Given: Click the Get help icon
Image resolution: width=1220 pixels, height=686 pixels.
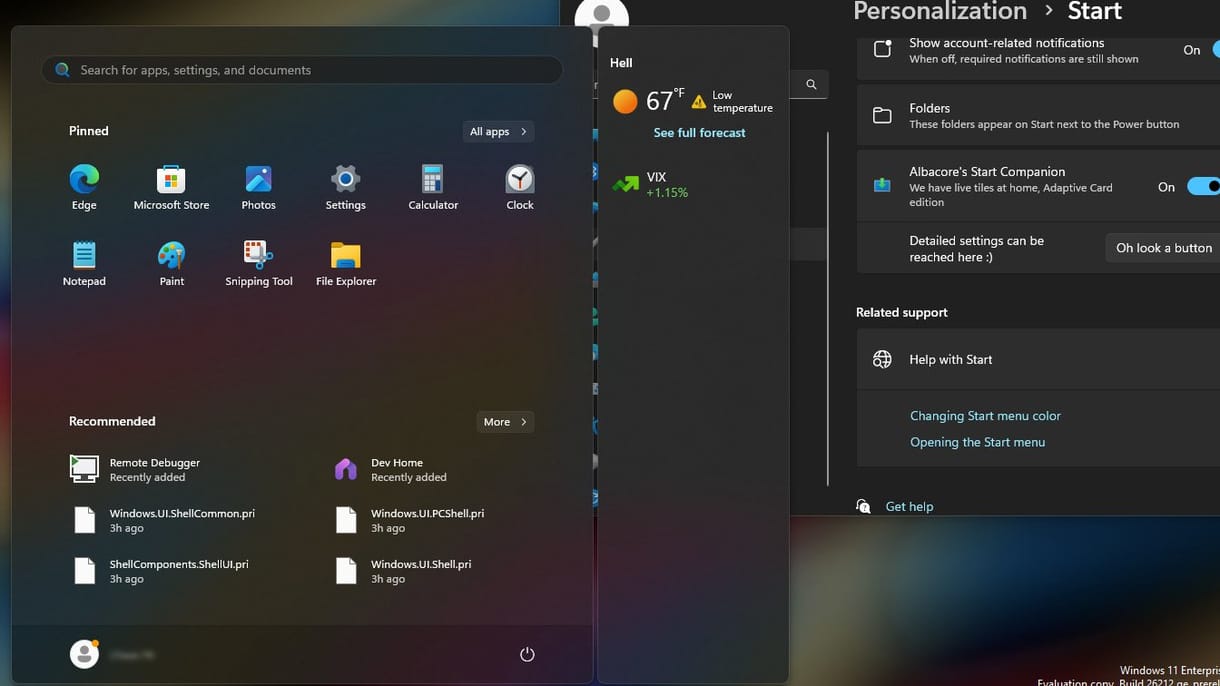Looking at the screenshot, I should point(863,506).
